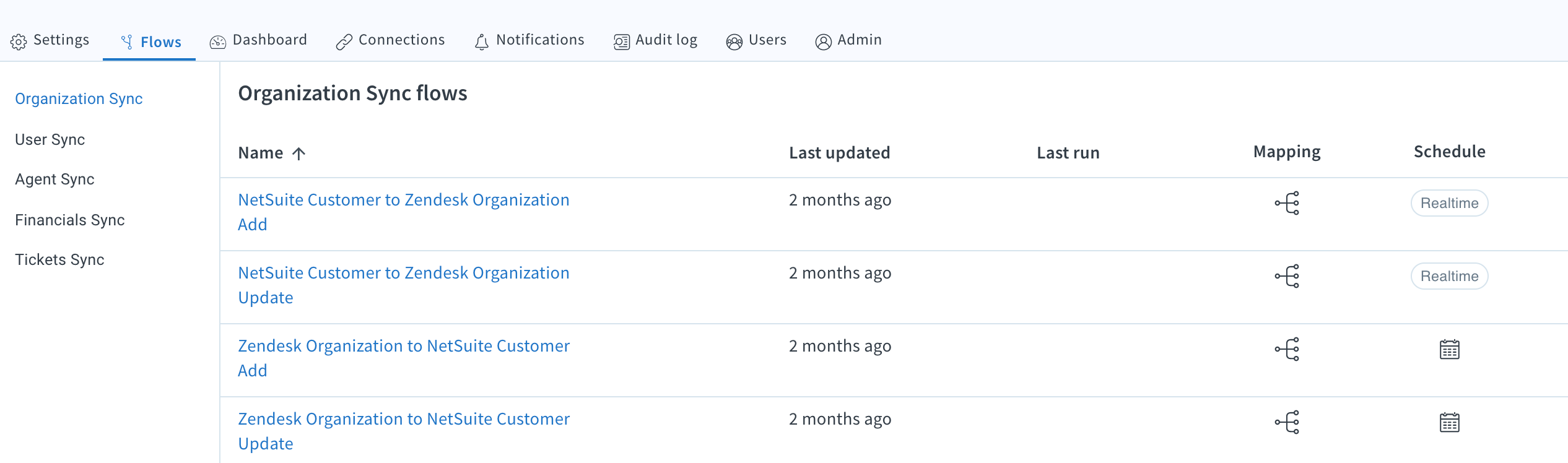Click the Schedule column header
Viewport: 1568px width, 463px height.
[x=1449, y=152]
